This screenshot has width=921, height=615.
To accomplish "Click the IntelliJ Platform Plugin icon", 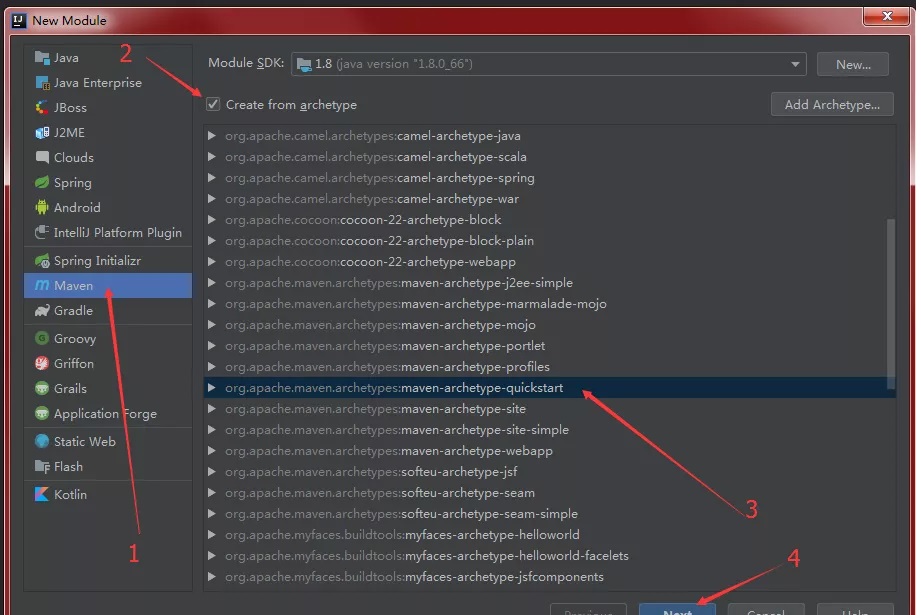I will point(42,233).
